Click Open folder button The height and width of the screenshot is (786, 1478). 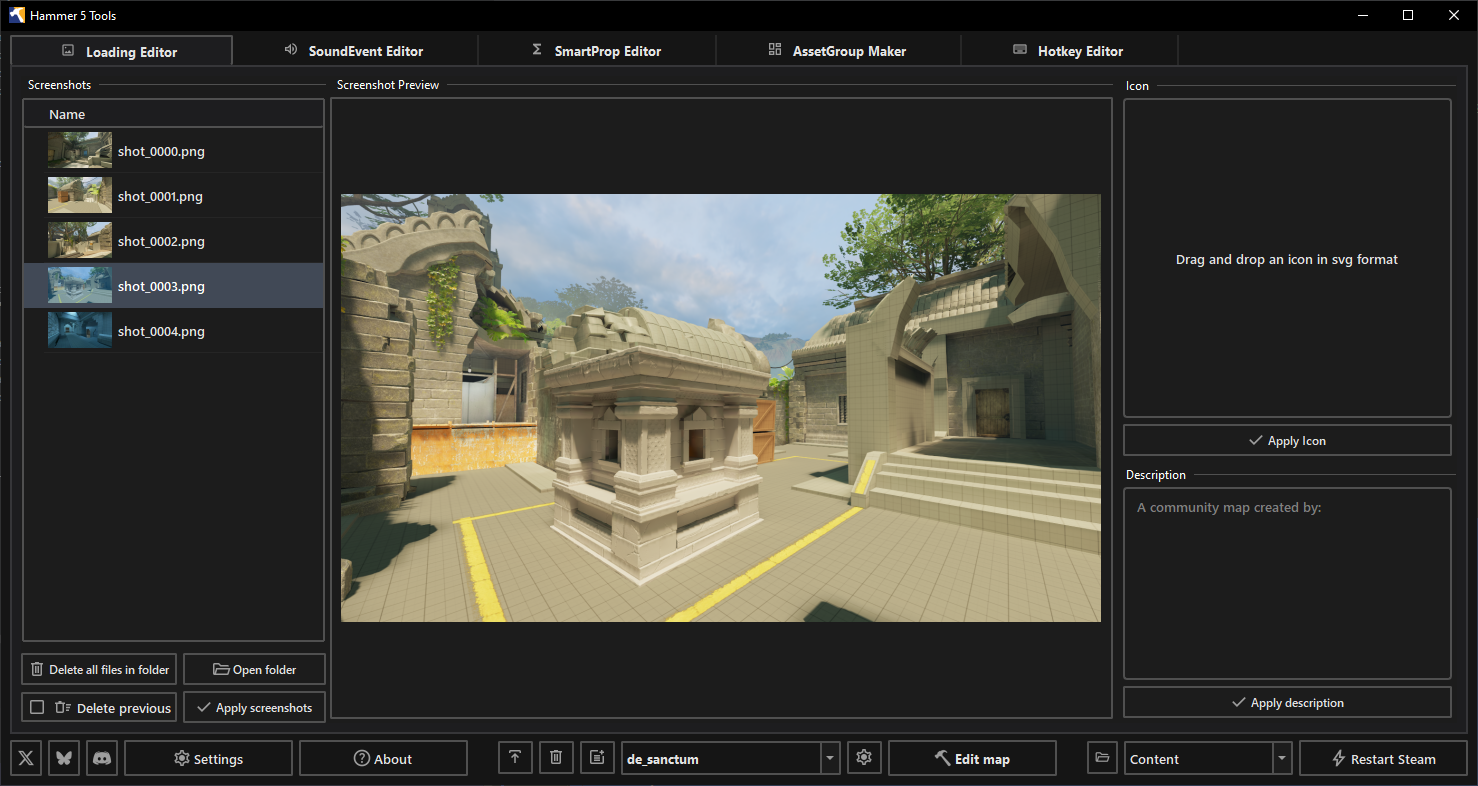pyautogui.click(x=254, y=669)
